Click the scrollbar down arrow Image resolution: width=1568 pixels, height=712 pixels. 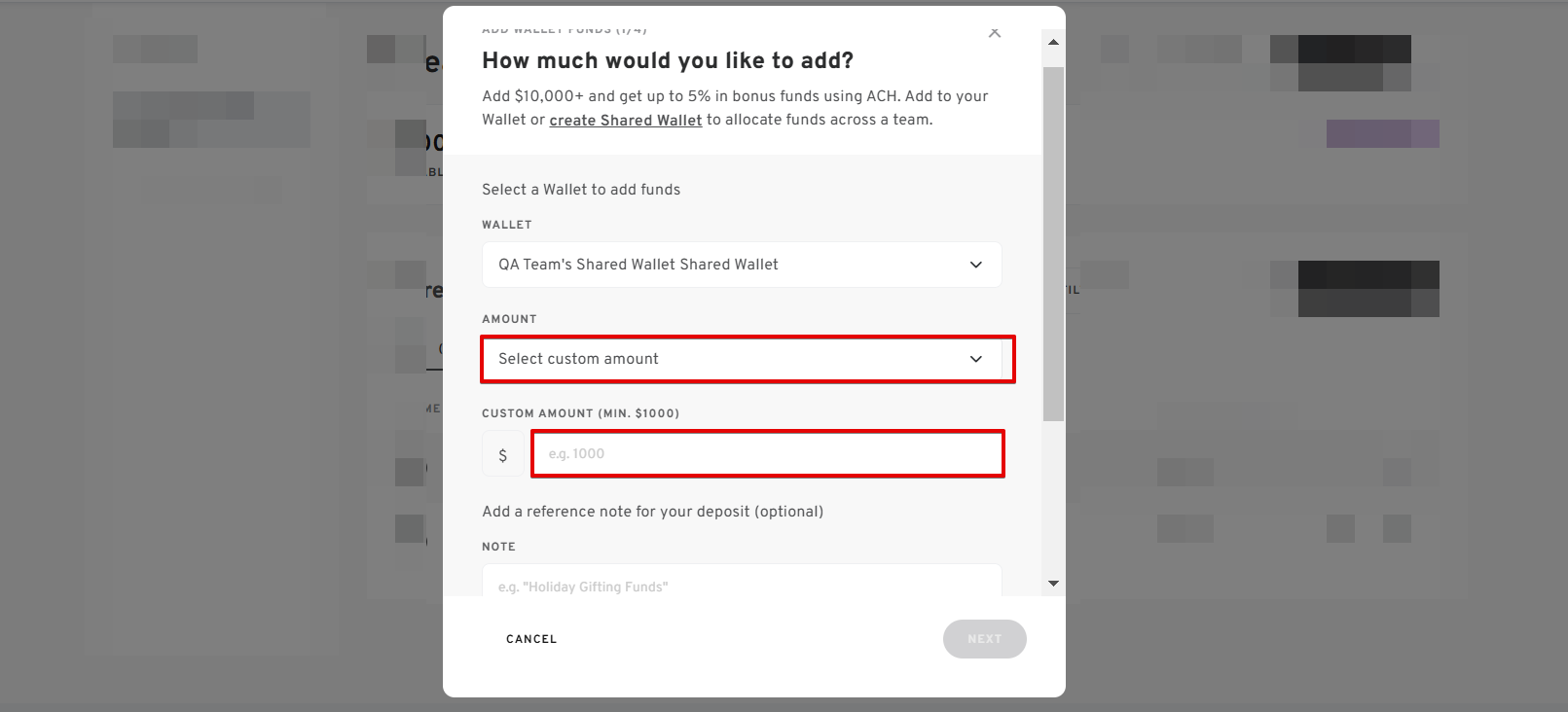coord(1053,584)
